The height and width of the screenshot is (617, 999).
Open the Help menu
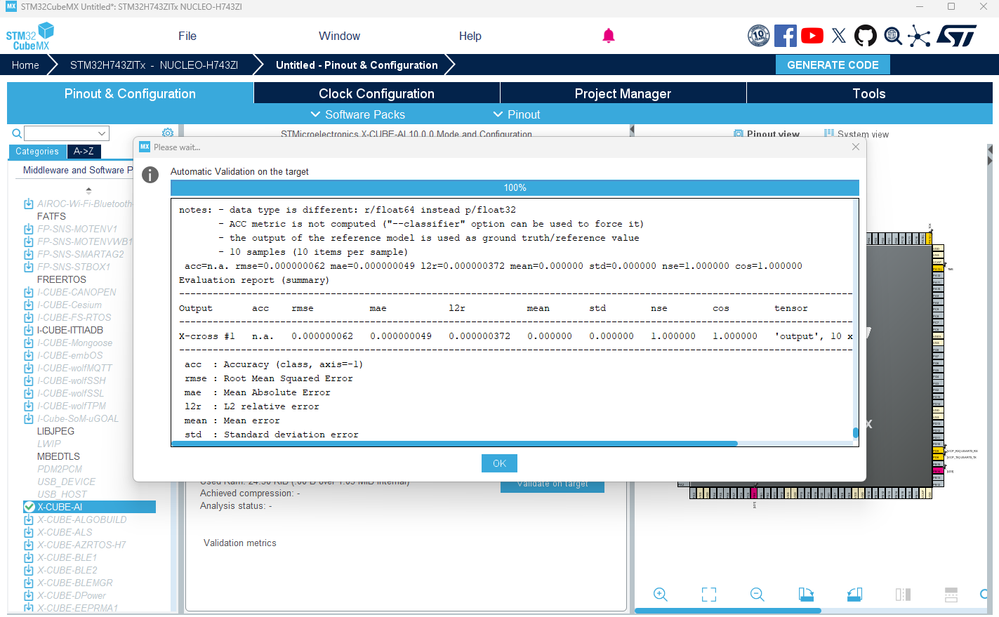[470, 36]
